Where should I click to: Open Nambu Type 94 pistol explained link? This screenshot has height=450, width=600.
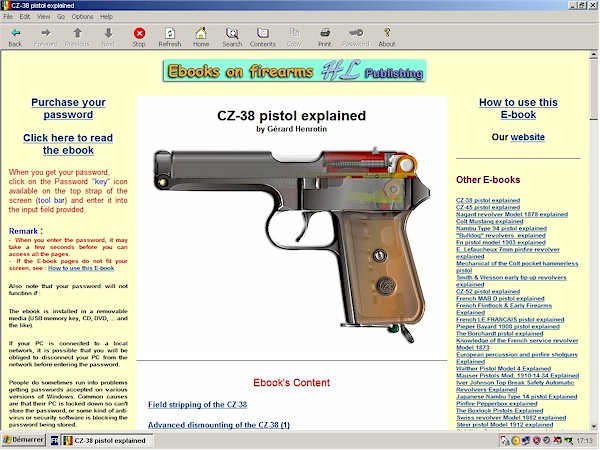pos(501,228)
